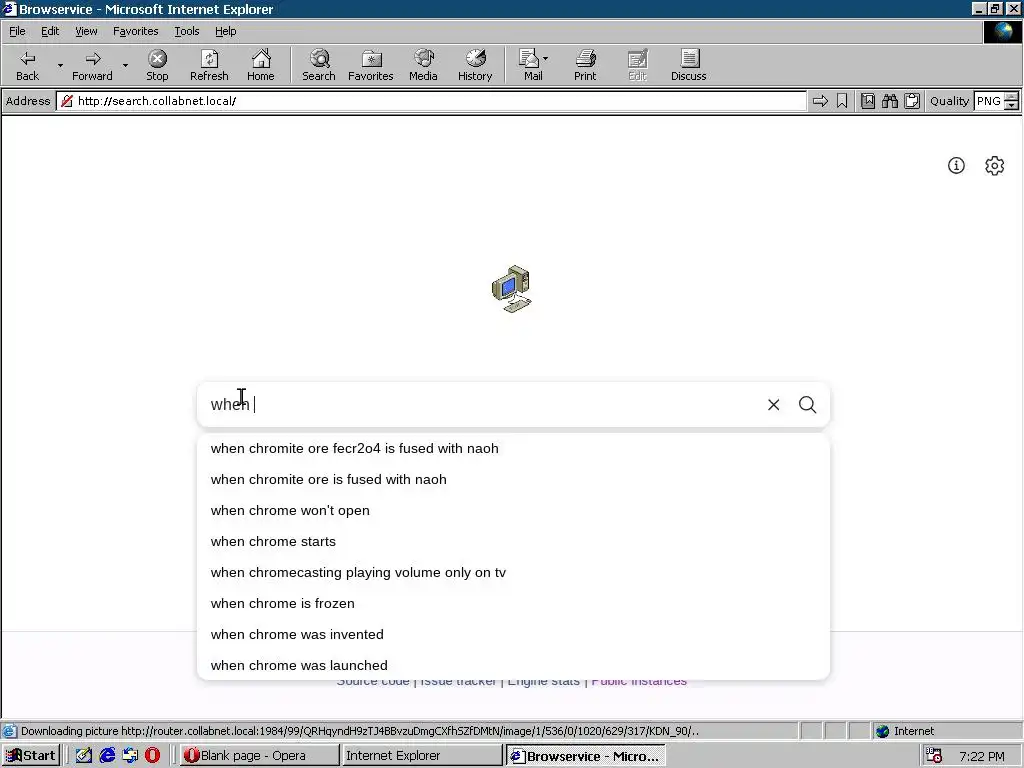This screenshot has height=768, width=1024.
Task: Select suggestion 'when chrome is frozen'
Action: pyautogui.click(x=513, y=603)
